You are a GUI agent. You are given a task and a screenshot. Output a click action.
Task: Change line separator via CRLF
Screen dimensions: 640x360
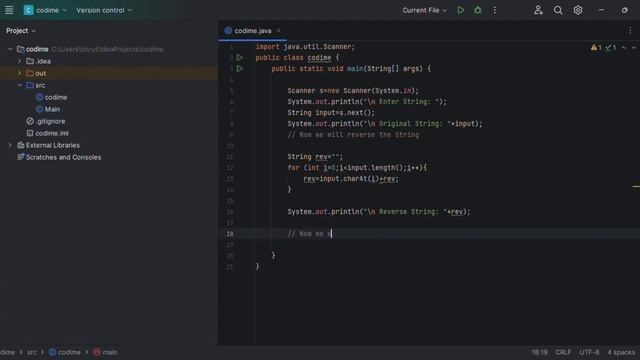(x=563, y=352)
